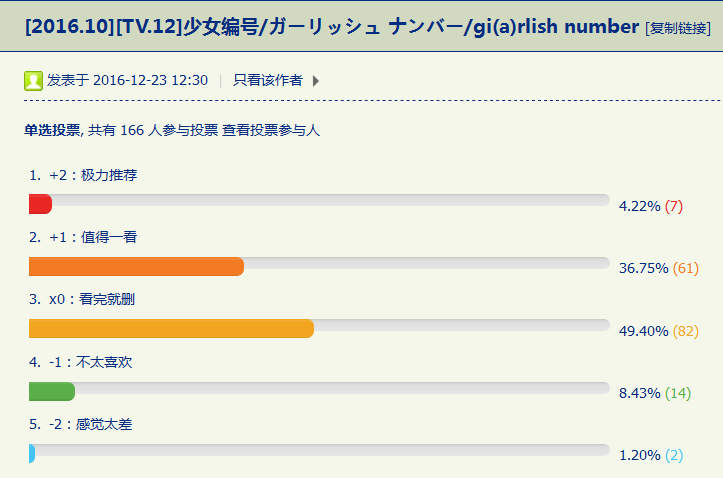723x478 pixels.
Task: Click the yellow vote count (82)
Action: pos(685,331)
